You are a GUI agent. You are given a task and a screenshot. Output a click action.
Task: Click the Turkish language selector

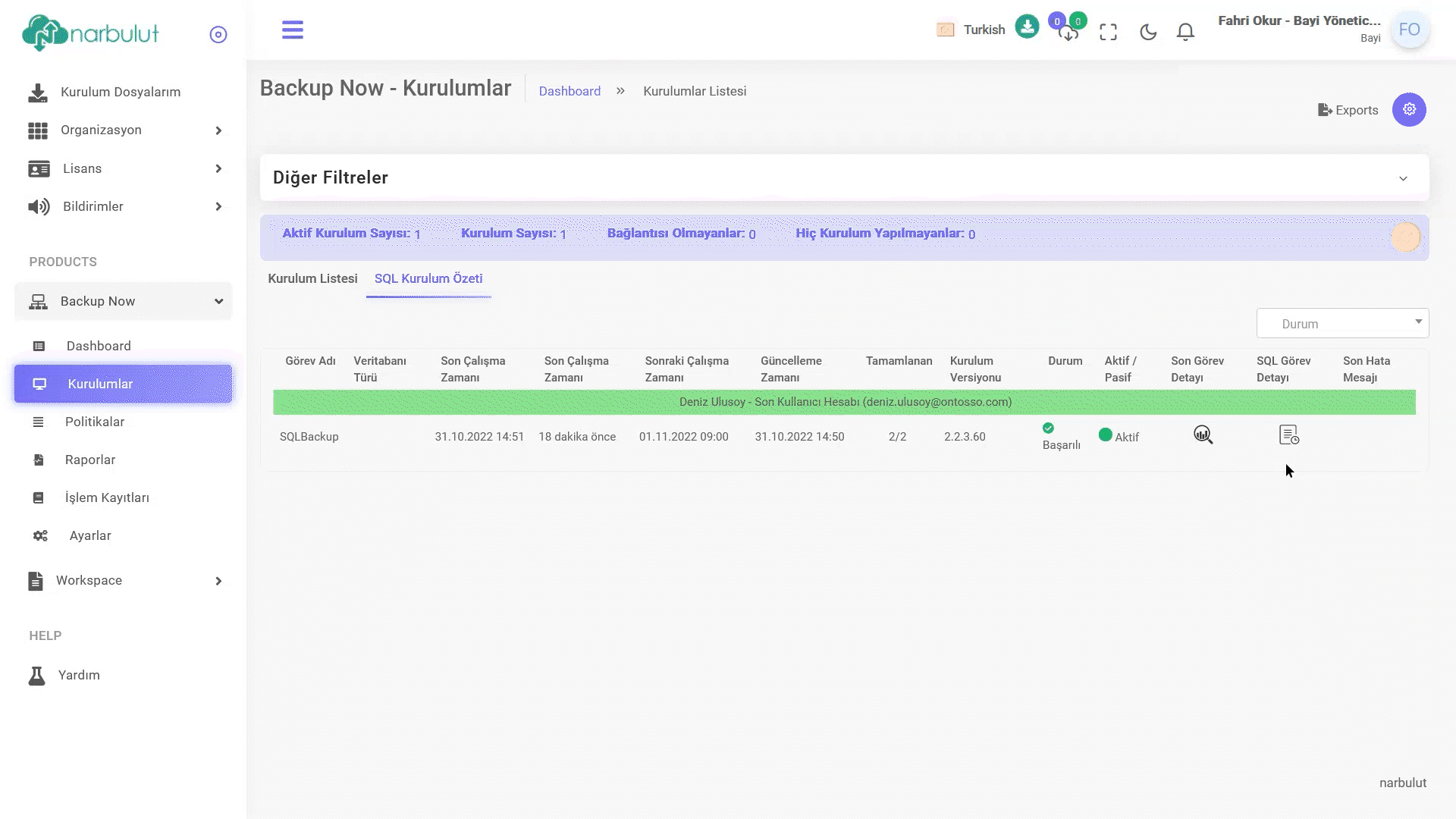point(984,30)
